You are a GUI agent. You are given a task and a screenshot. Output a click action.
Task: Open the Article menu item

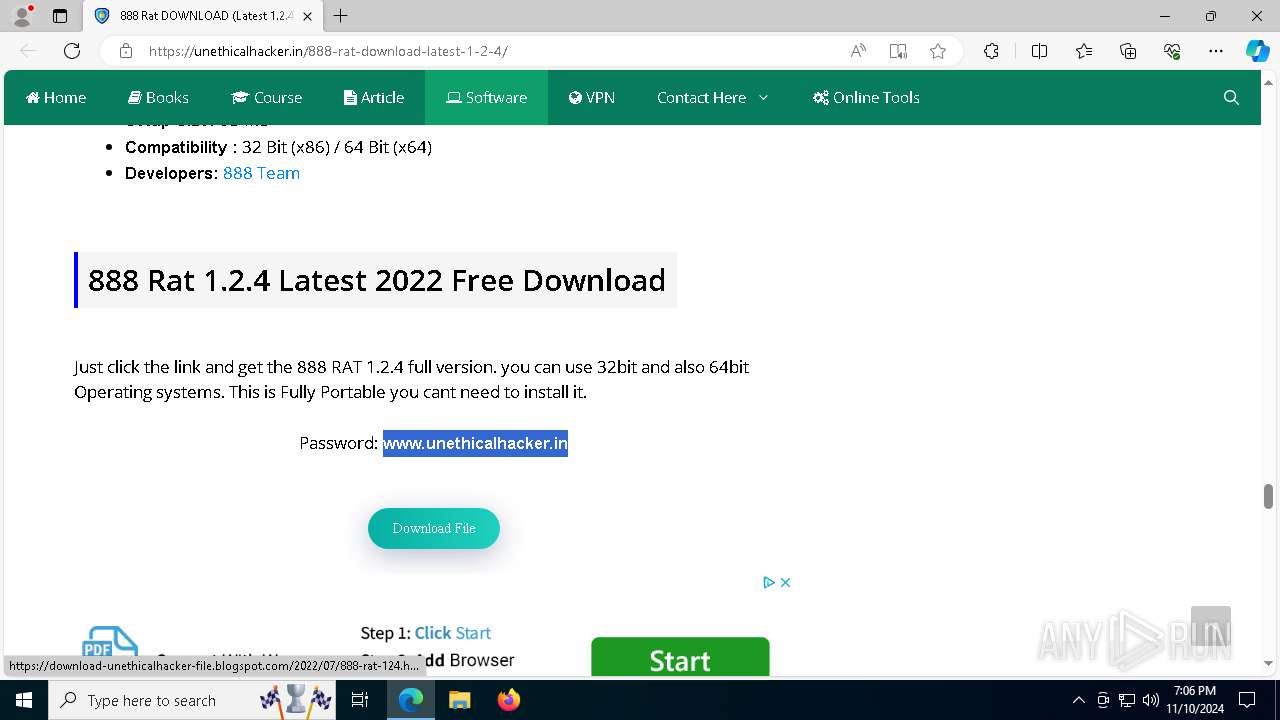click(x=374, y=97)
